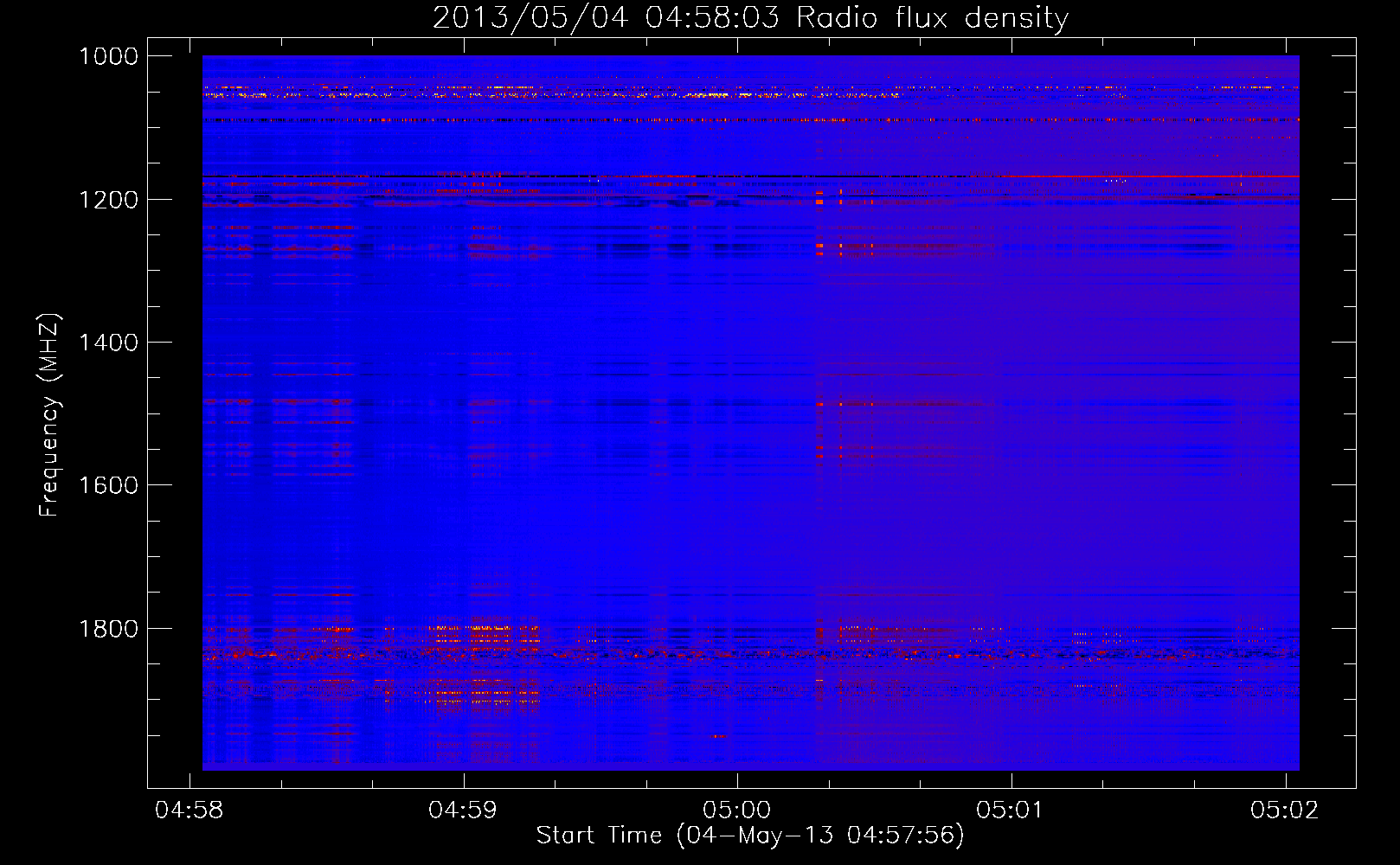1400x865 pixels.
Task: Click the 05:02 time tick label
Action: coord(1285,810)
